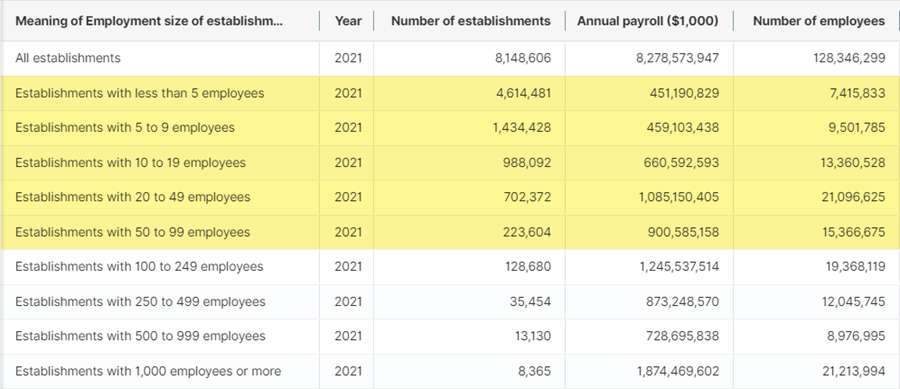Click employee count 128,346,299
This screenshot has height=389, width=900.
pos(849,58)
